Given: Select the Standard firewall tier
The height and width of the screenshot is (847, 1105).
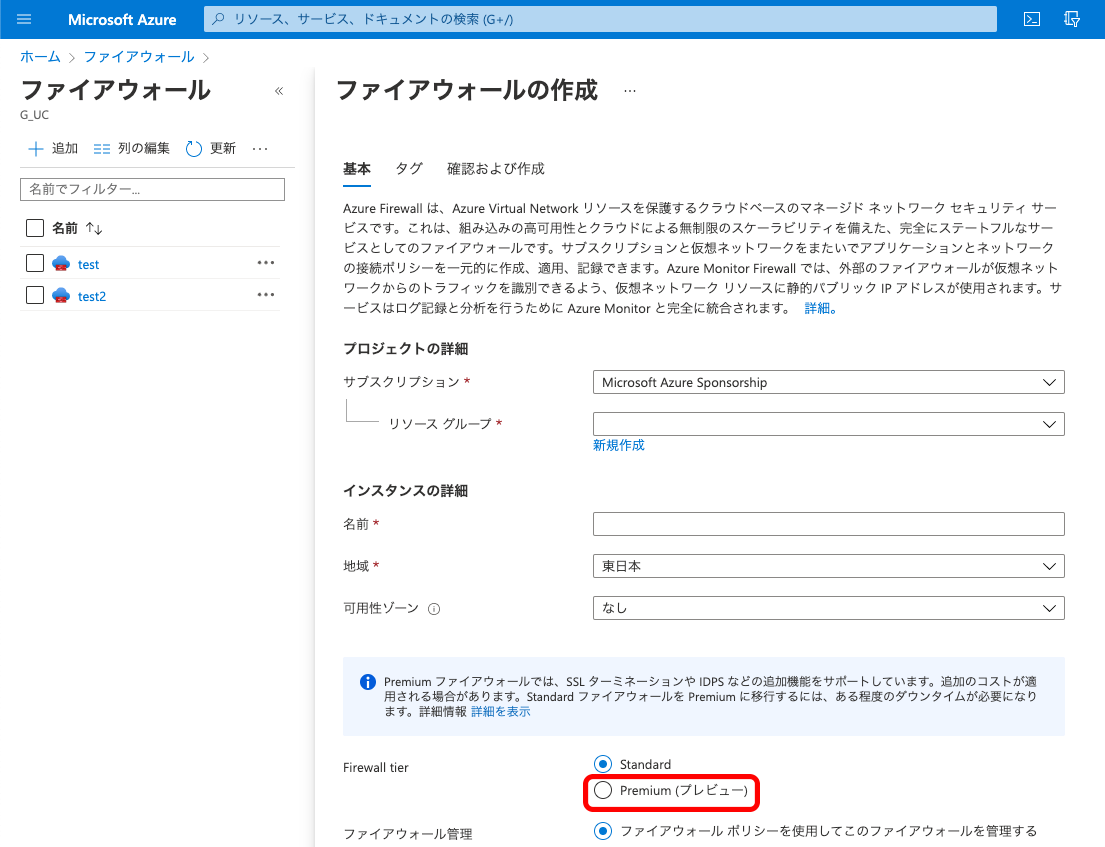Looking at the screenshot, I should click(x=603, y=763).
